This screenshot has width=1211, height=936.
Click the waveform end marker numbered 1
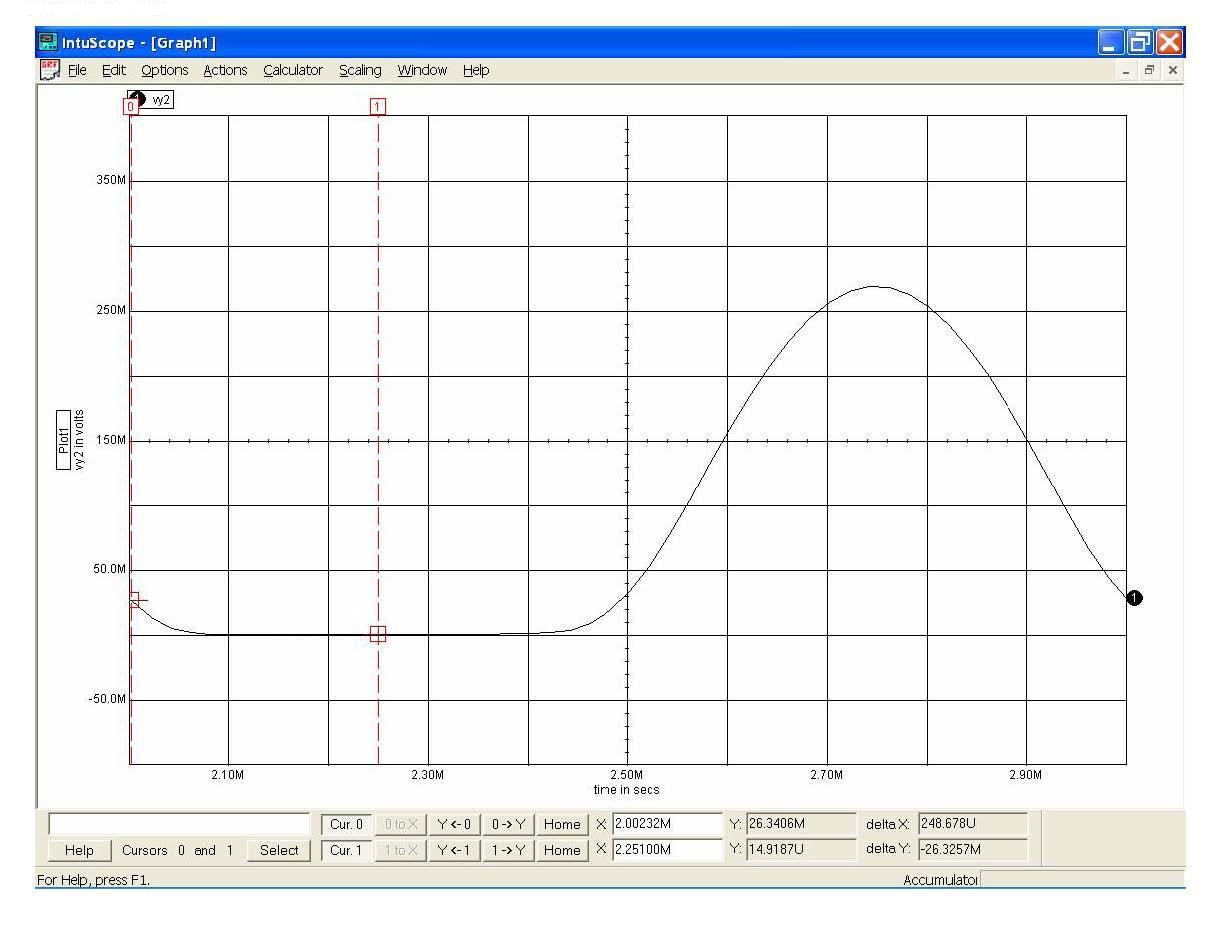click(x=1134, y=598)
